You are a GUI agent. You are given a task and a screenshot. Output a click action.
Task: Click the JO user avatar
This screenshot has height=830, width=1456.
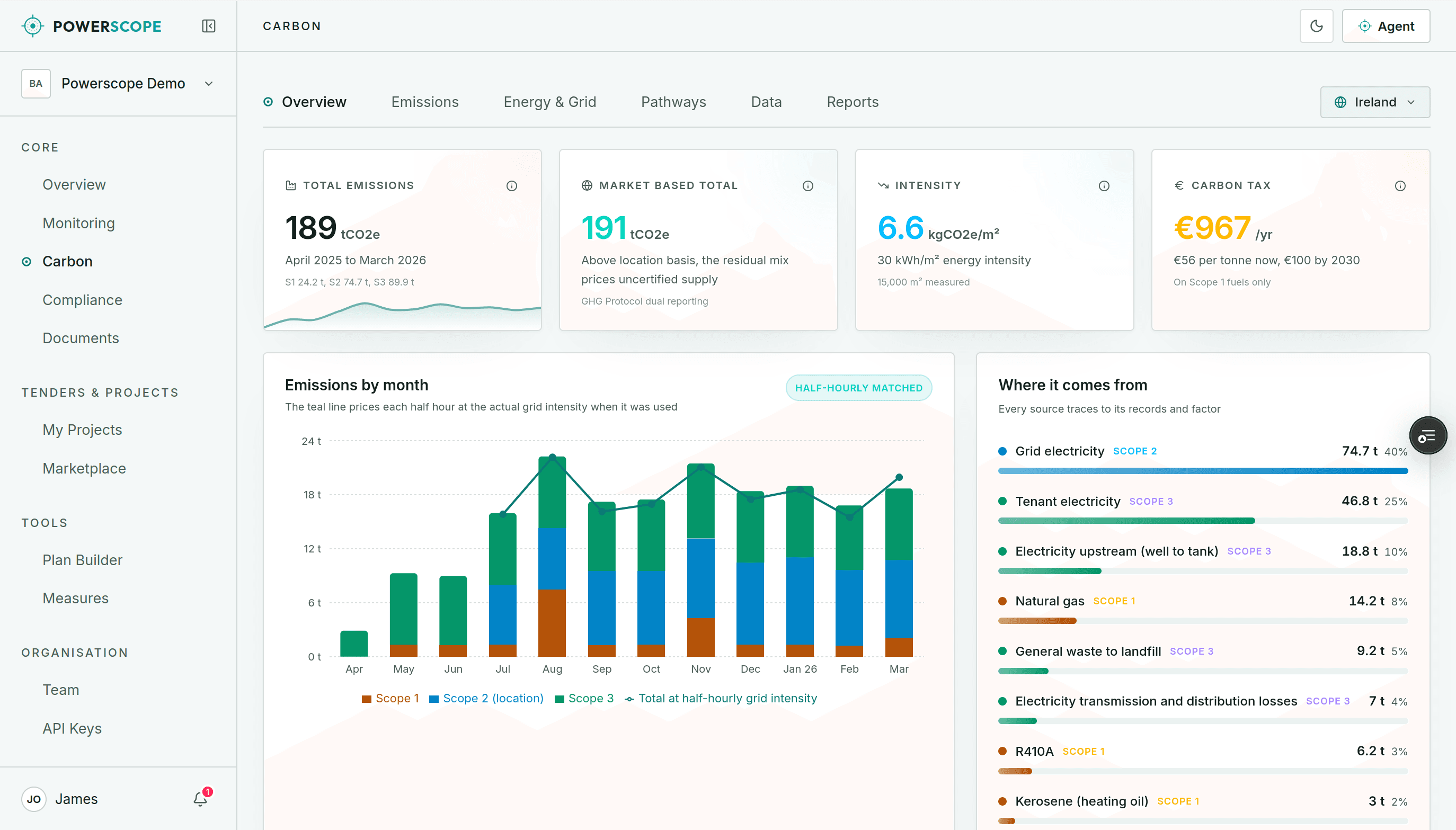pyautogui.click(x=33, y=799)
